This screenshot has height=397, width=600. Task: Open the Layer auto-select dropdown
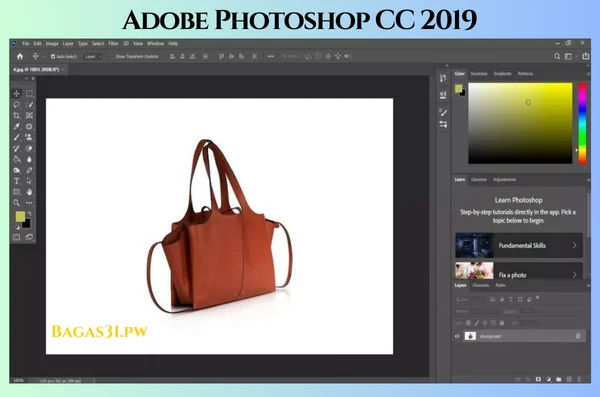coord(93,56)
